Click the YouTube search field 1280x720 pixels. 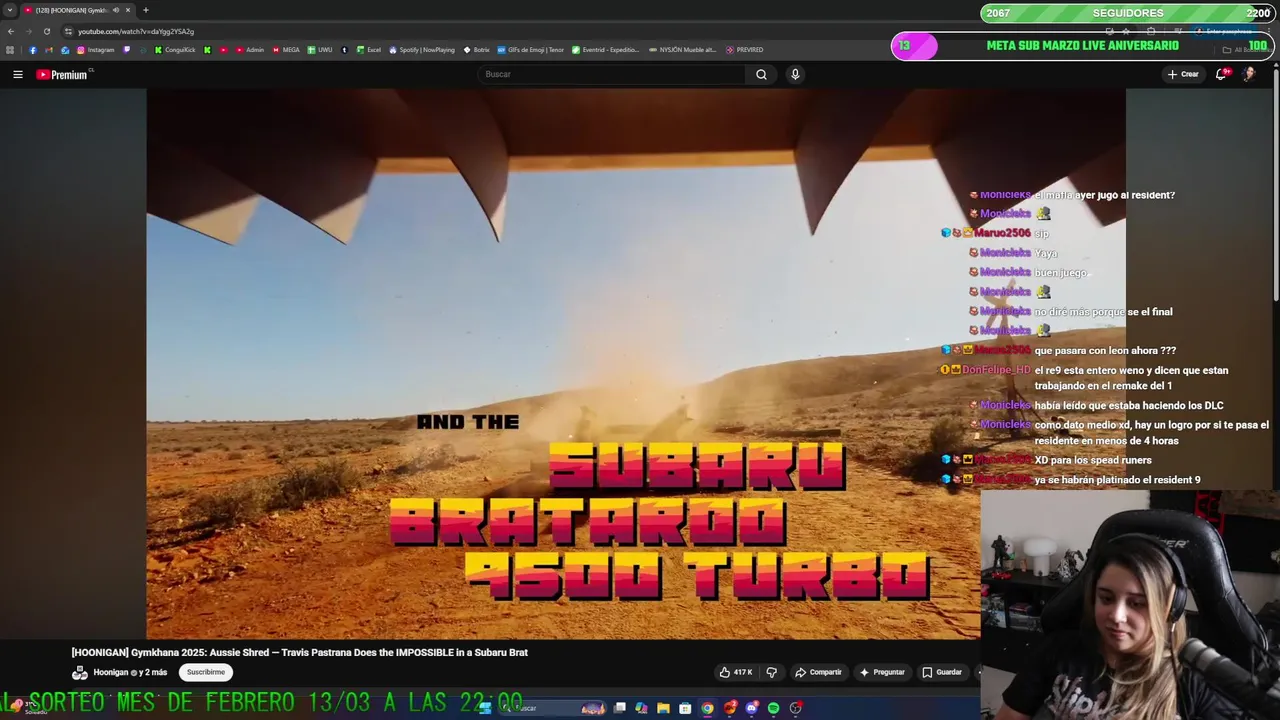coord(611,74)
